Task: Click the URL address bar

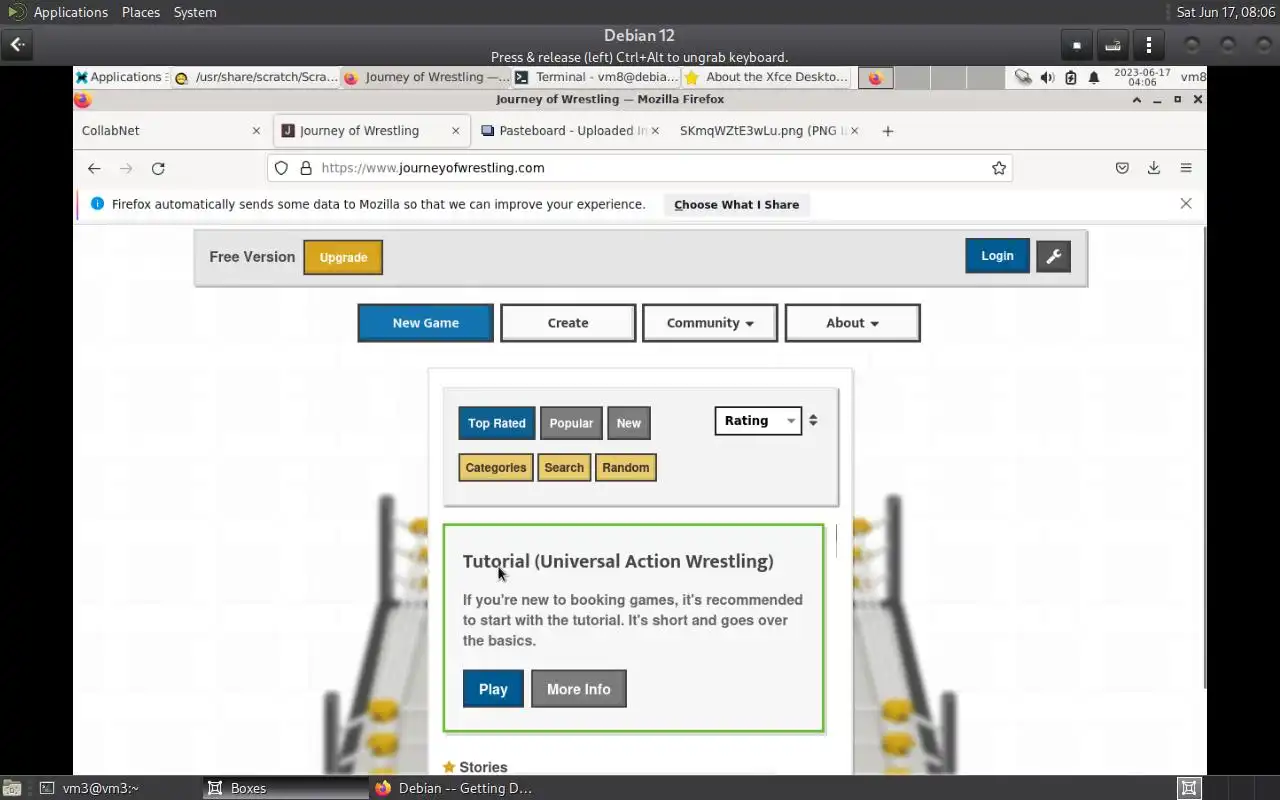Action: (640, 168)
